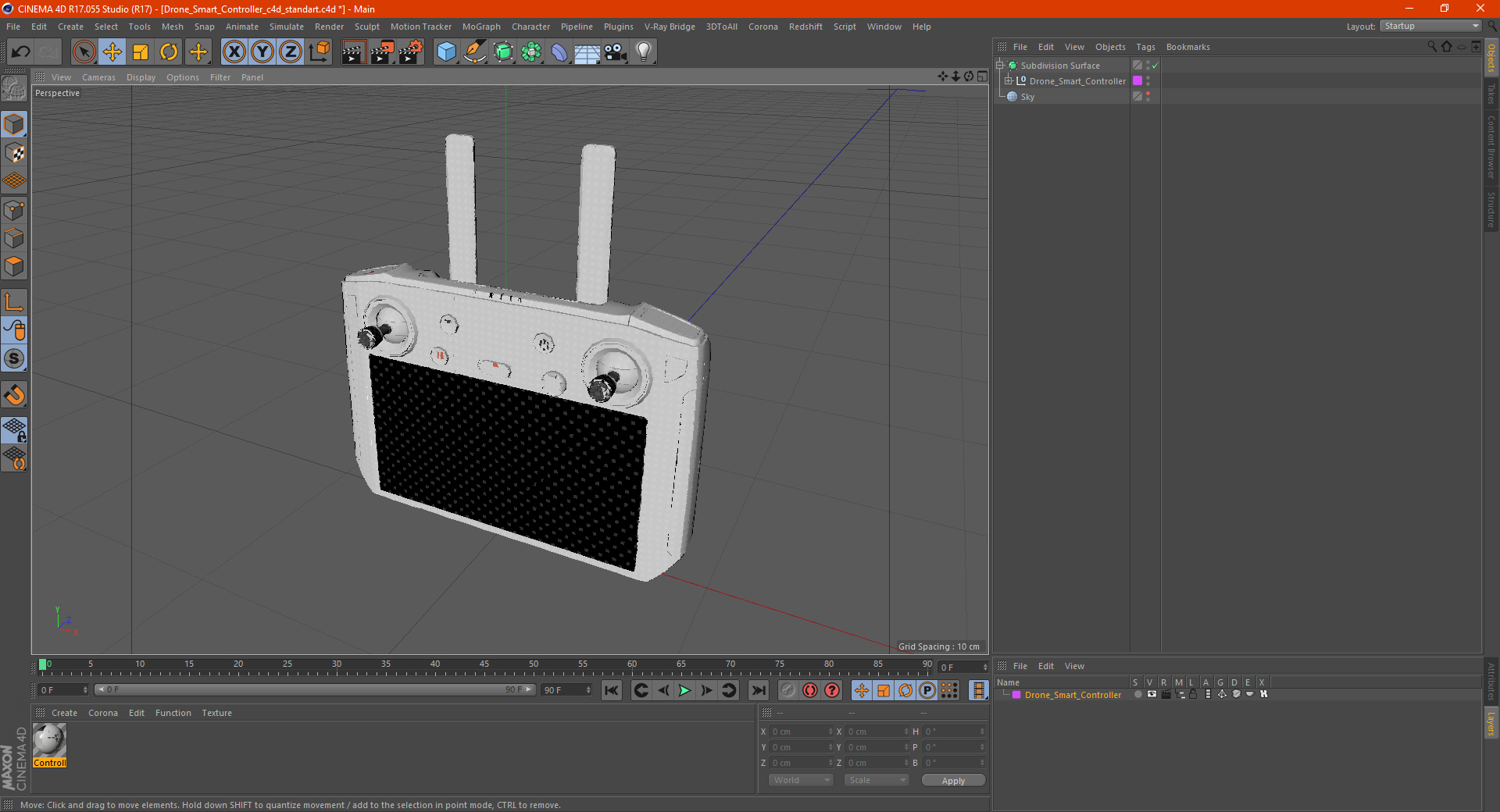This screenshot has width=1500, height=812.
Task: Switch to Texture mode icon
Action: (x=14, y=153)
